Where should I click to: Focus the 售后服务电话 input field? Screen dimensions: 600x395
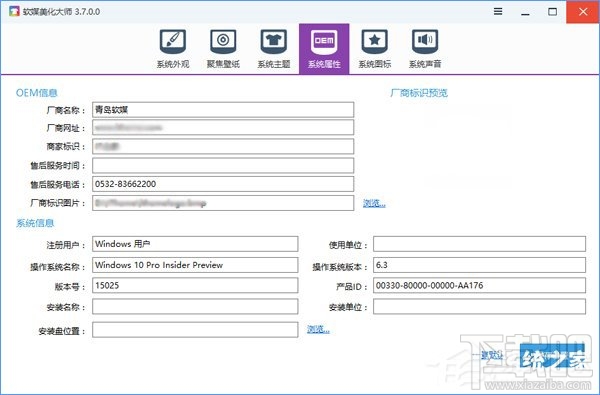[223, 184]
